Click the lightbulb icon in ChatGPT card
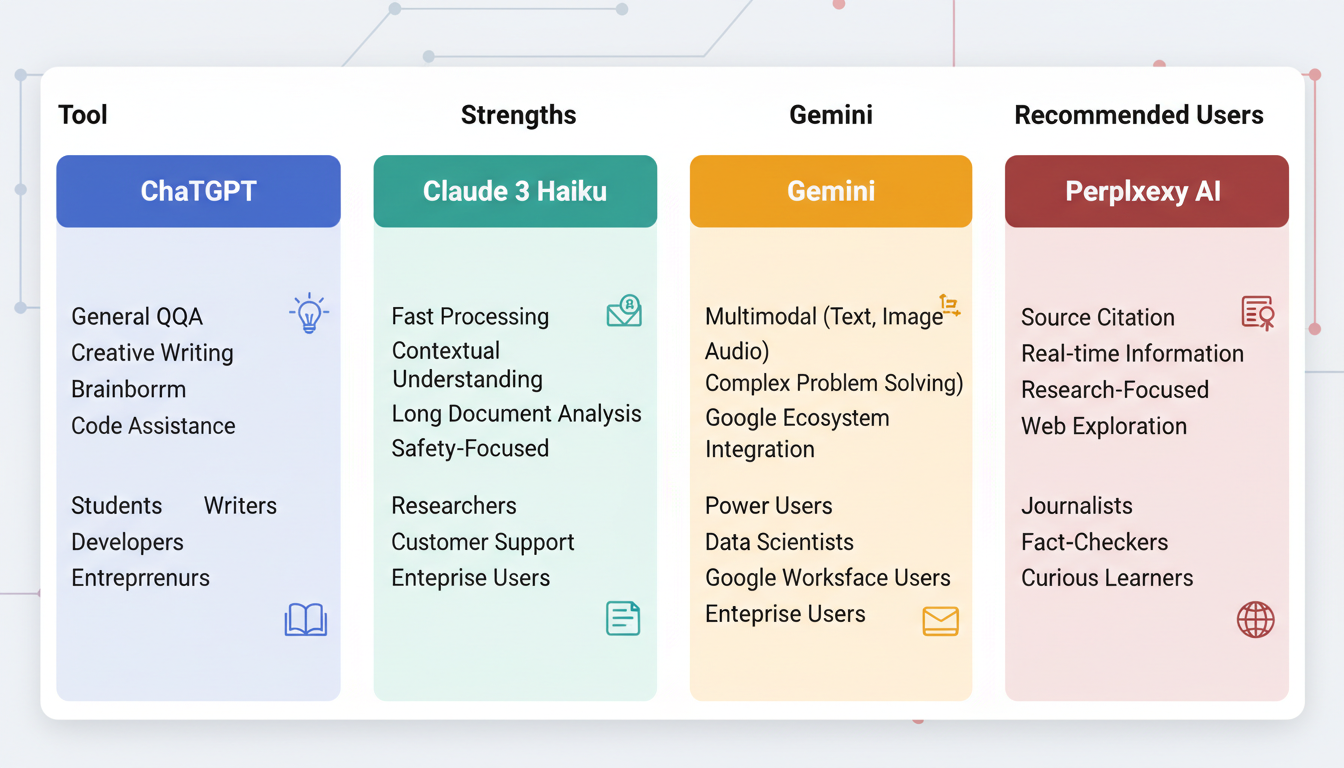 pyautogui.click(x=309, y=313)
